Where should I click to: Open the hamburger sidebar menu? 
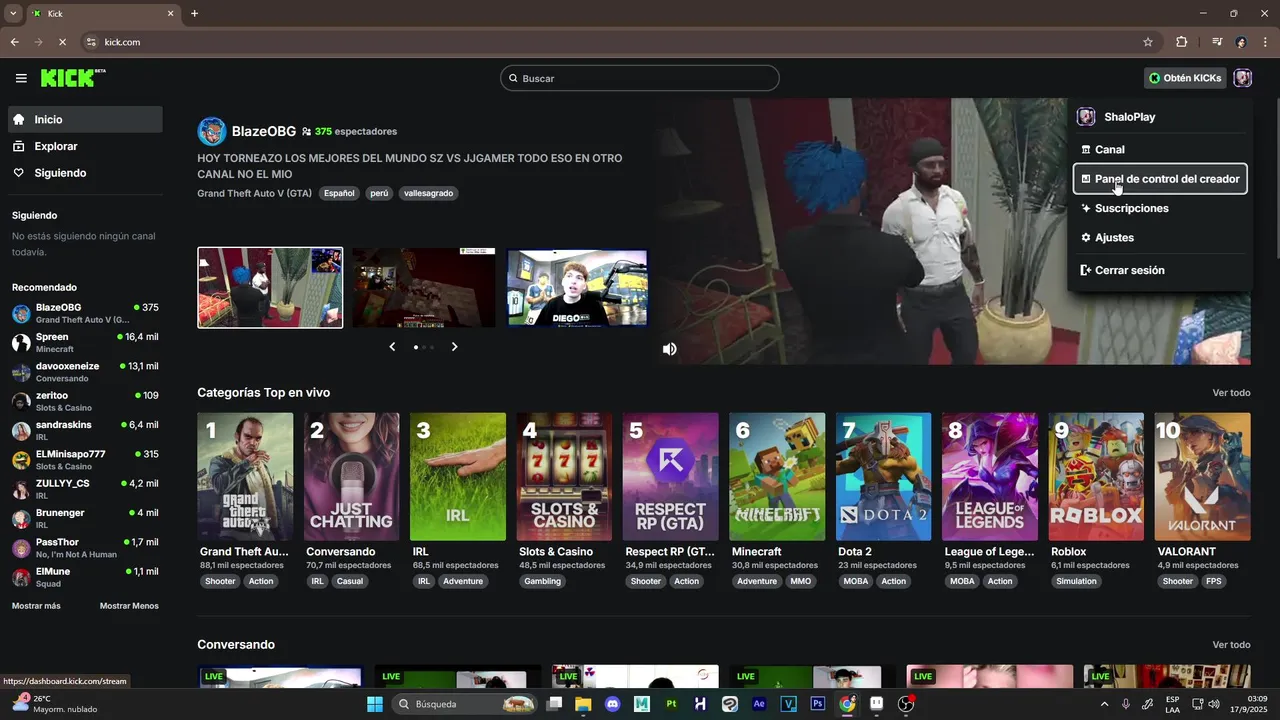(x=21, y=78)
